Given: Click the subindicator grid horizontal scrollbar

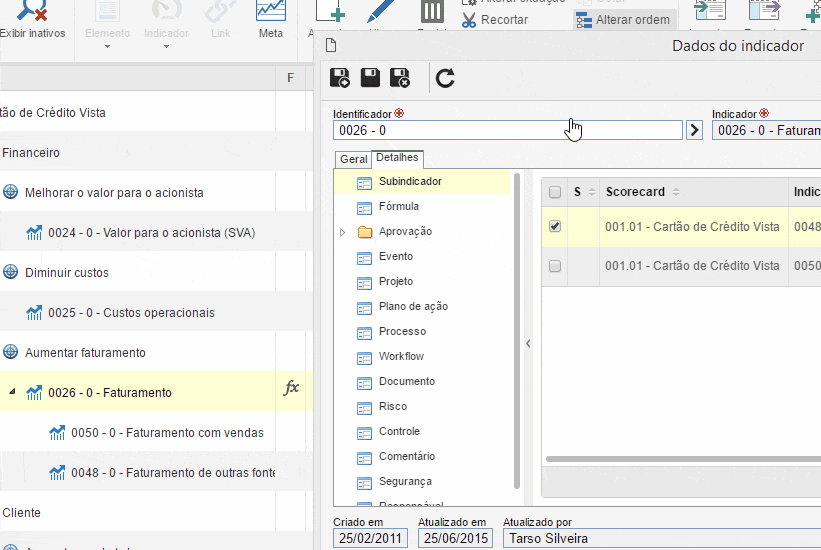Looking at the screenshot, I should (x=683, y=459).
